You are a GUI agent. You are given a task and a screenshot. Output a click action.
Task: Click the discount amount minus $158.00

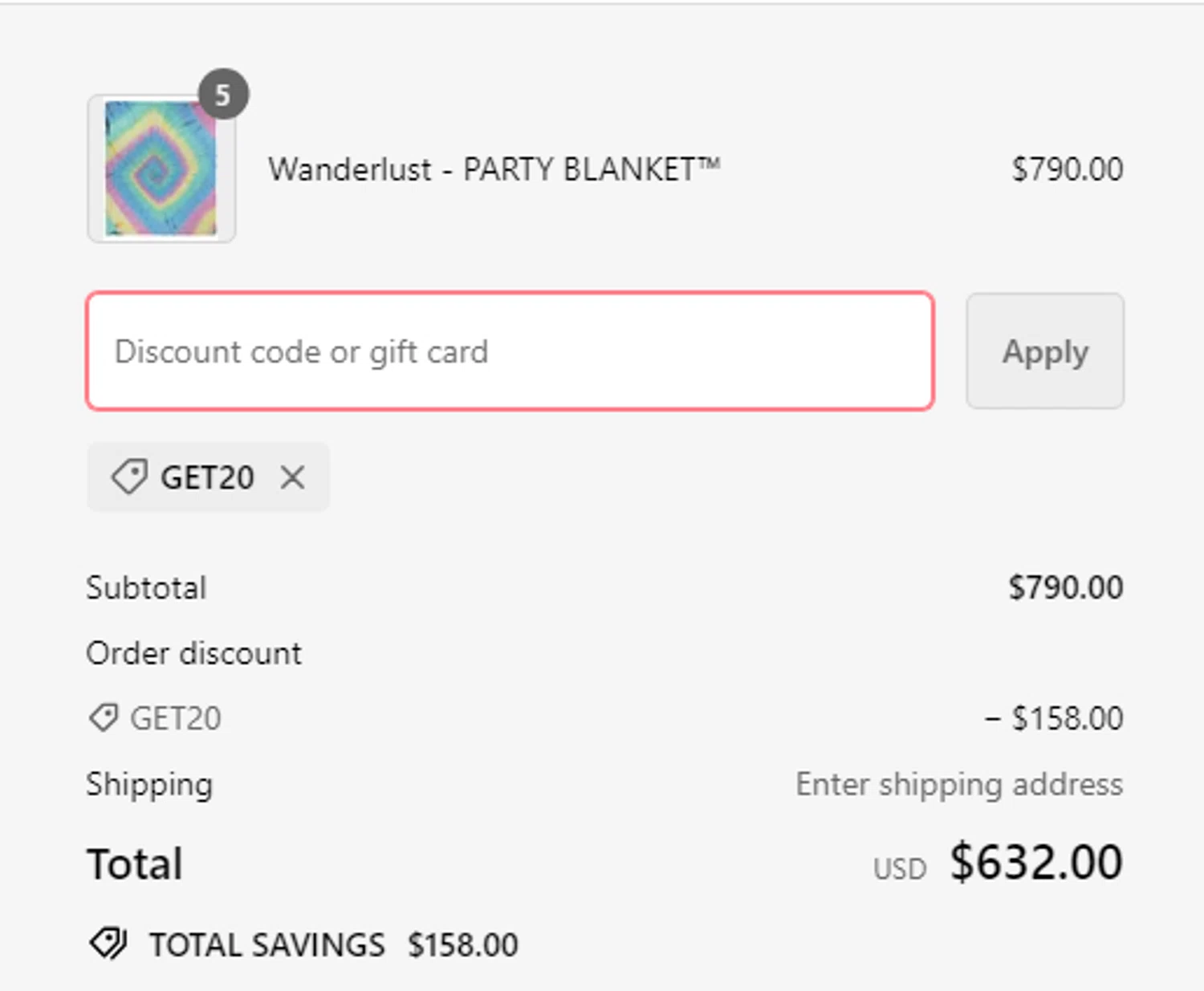(1054, 718)
